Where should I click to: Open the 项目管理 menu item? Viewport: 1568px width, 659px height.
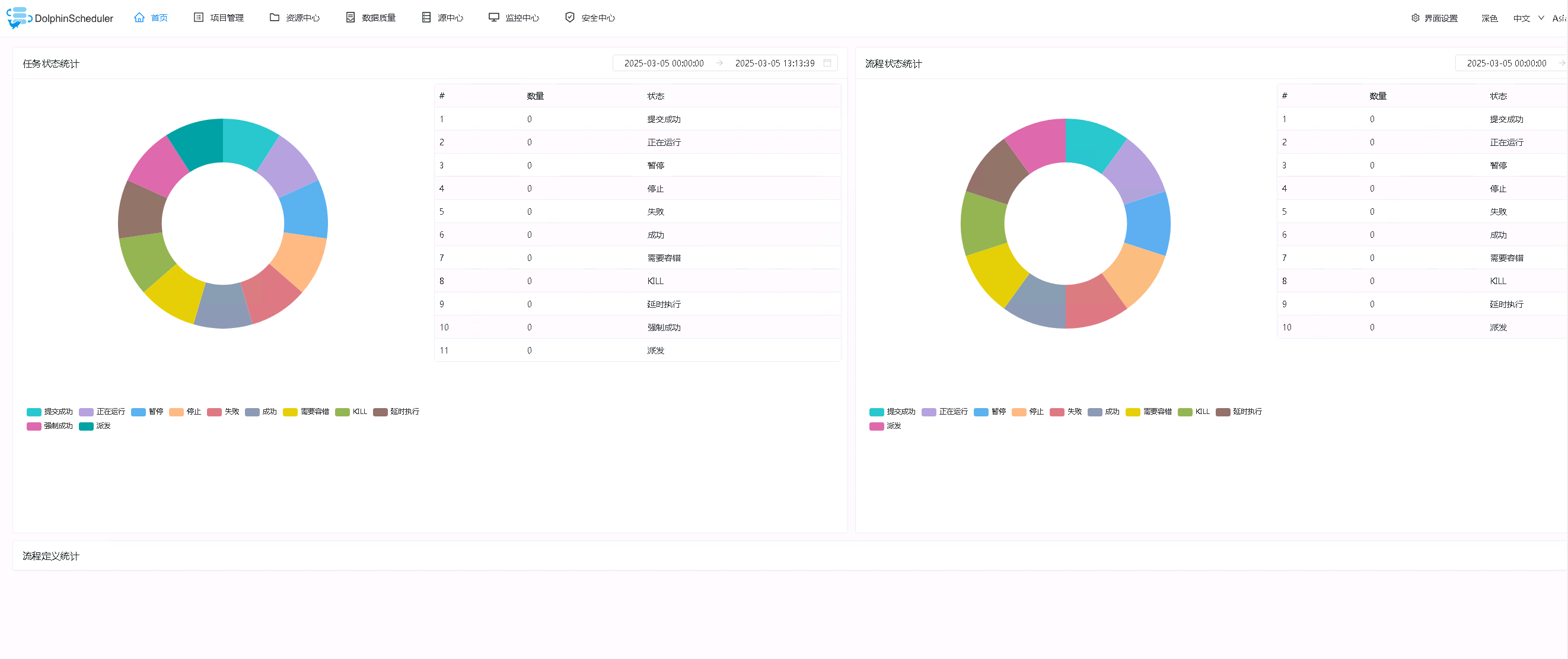click(x=227, y=18)
